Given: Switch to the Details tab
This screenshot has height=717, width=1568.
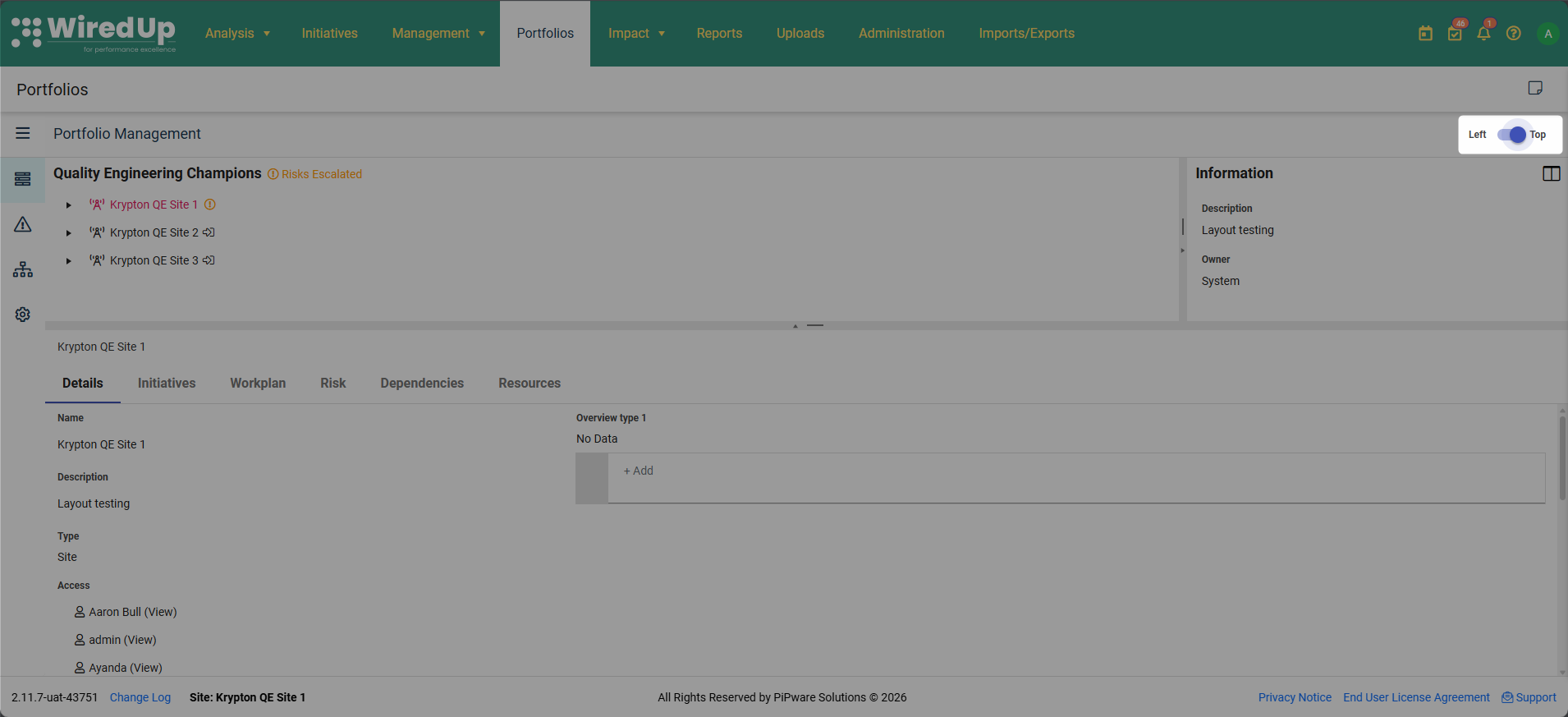Looking at the screenshot, I should pyautogui.click(x=83, y=384).
